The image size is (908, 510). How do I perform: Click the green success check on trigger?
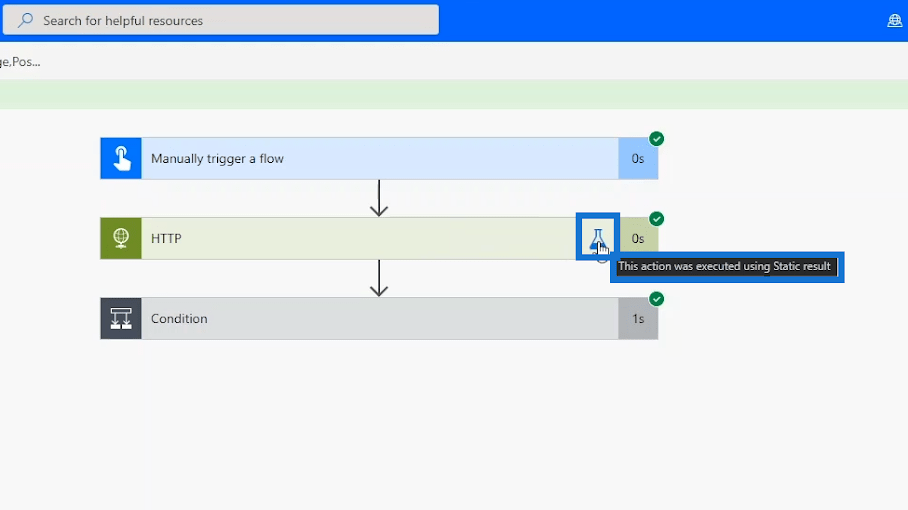[x=656, y=139]
